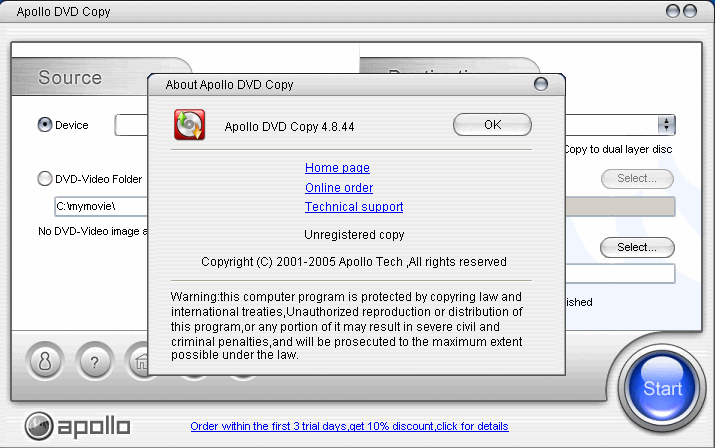This screenshot has height=448, width=715.
Task: Open the Technical support link
Action: (354, 207)
